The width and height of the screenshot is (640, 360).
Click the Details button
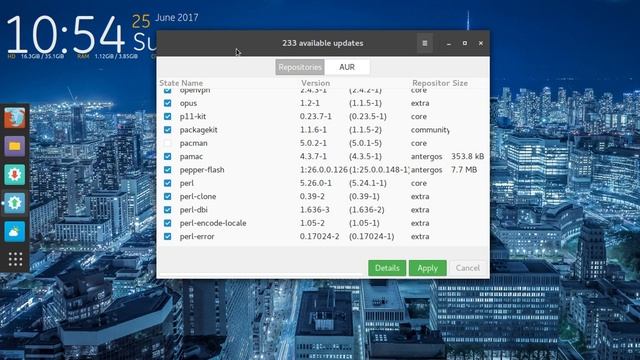tap(387, 268)
